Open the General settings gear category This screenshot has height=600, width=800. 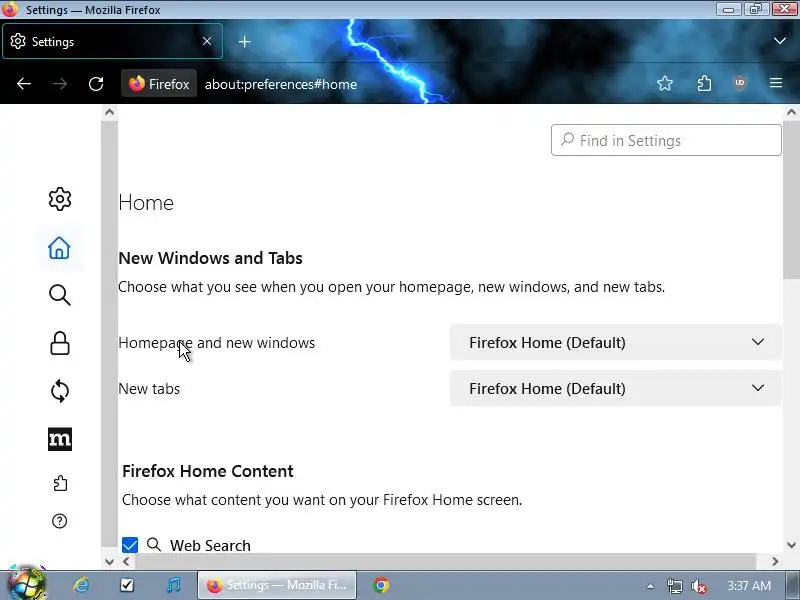coord(60,199)
